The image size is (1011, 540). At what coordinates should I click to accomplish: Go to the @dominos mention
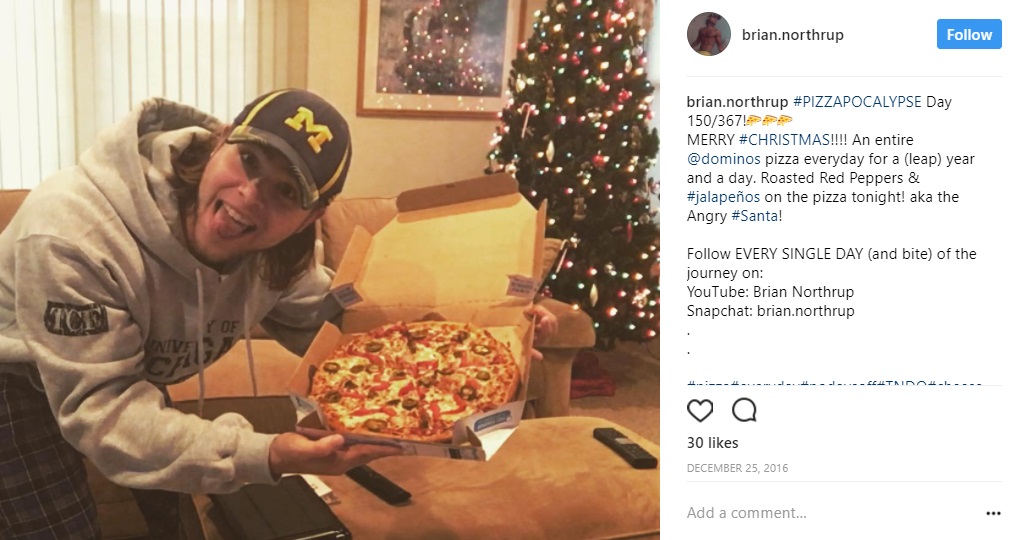pos(723,159)
